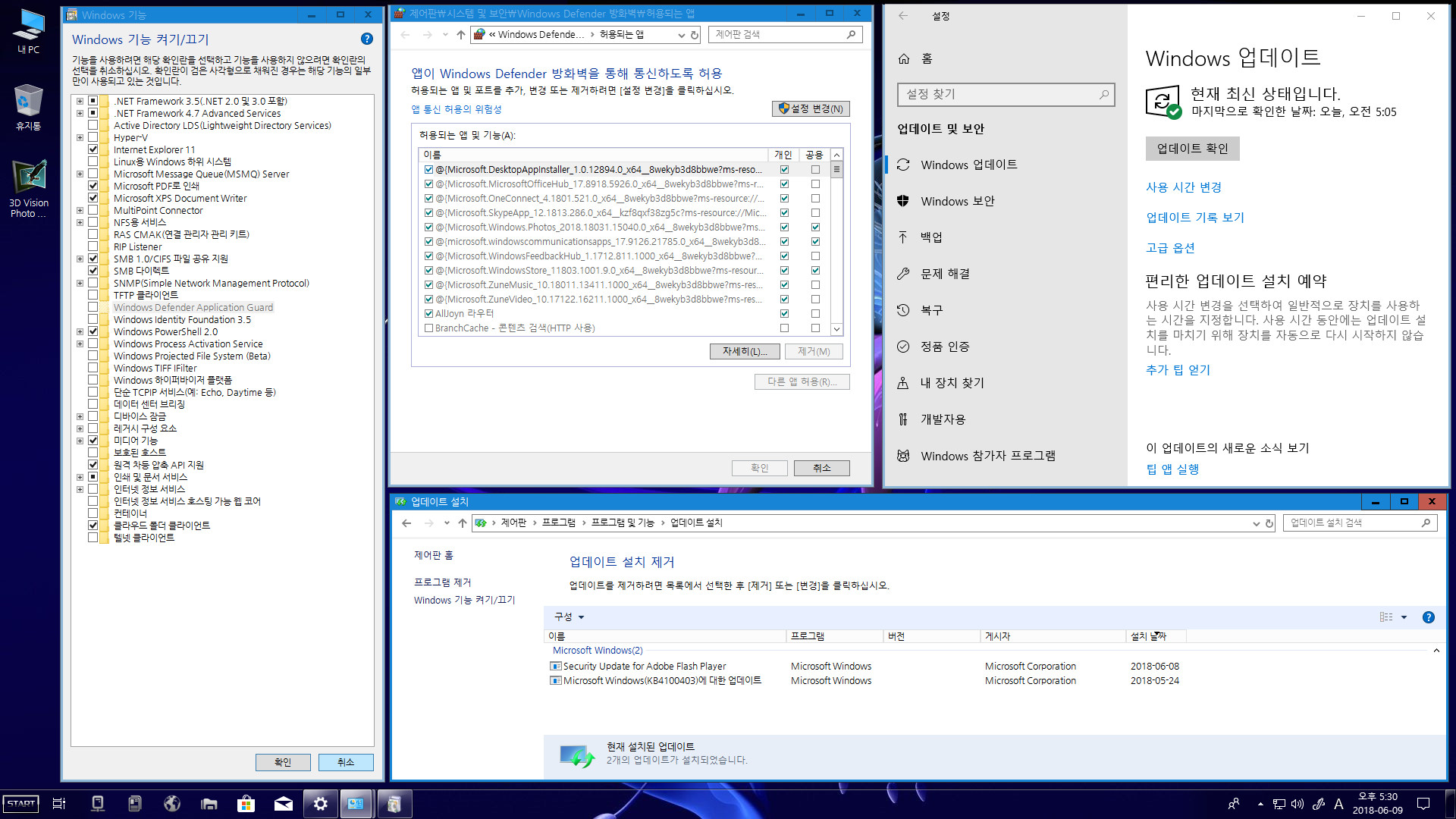Enable the 텔넷 클라이언트 checkbox
The image size is (1456, 819).
93,538
